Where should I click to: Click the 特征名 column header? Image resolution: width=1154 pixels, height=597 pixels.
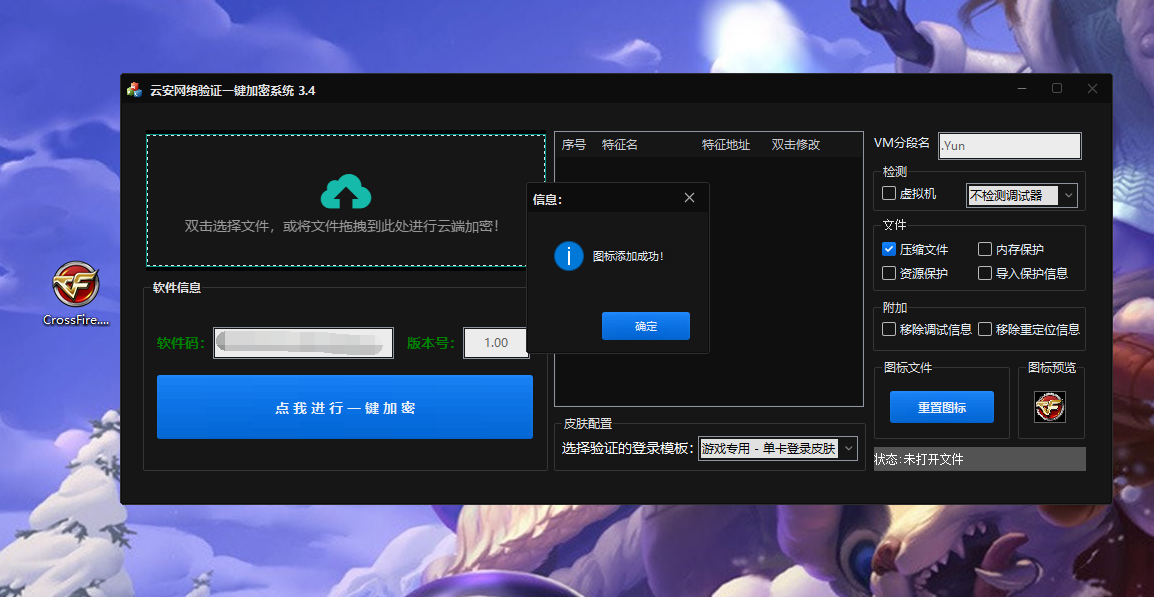620,145
